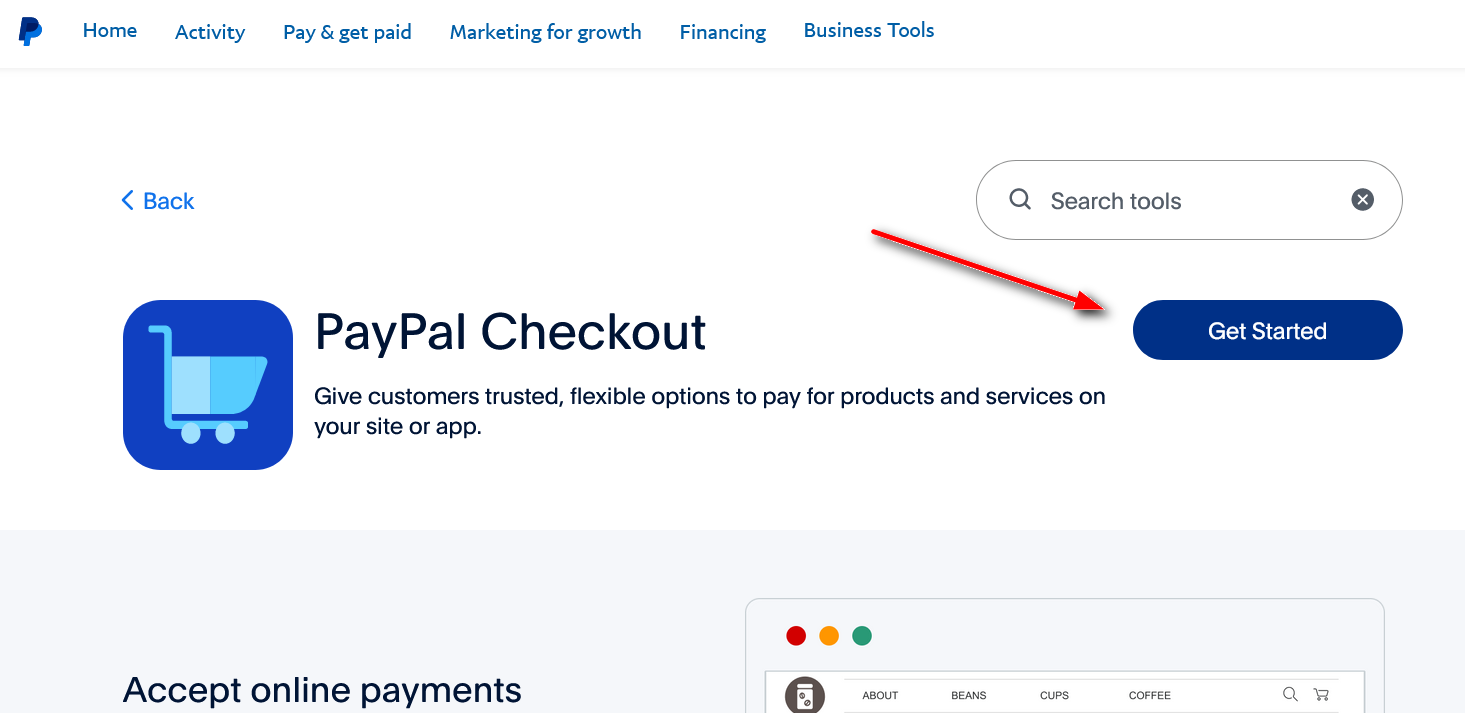Click the preview search magnifier icon
This screenshot has height=713, width=1465.
(1290, 694)
